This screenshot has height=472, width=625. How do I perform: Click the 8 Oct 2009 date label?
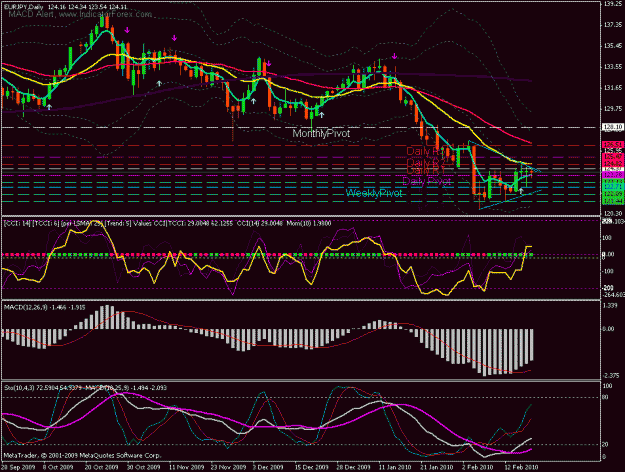tap(58, 467)
